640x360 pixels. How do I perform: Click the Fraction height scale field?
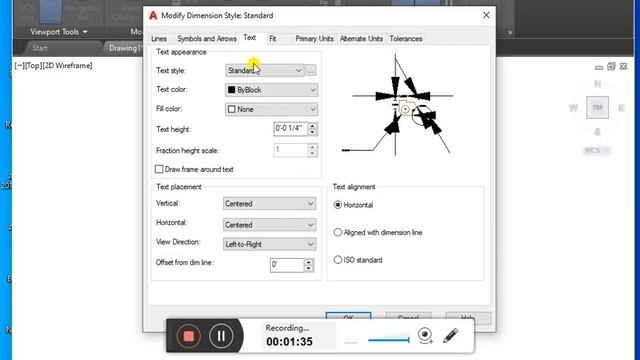291,150
